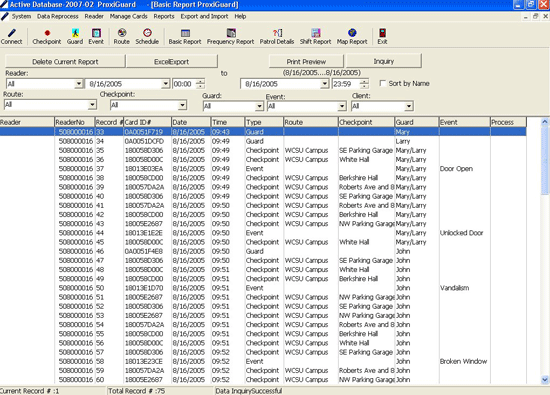Screen dimensions: 550x395
Task: Open the Event toolbar icon
Action: click(x=96, y=36)
